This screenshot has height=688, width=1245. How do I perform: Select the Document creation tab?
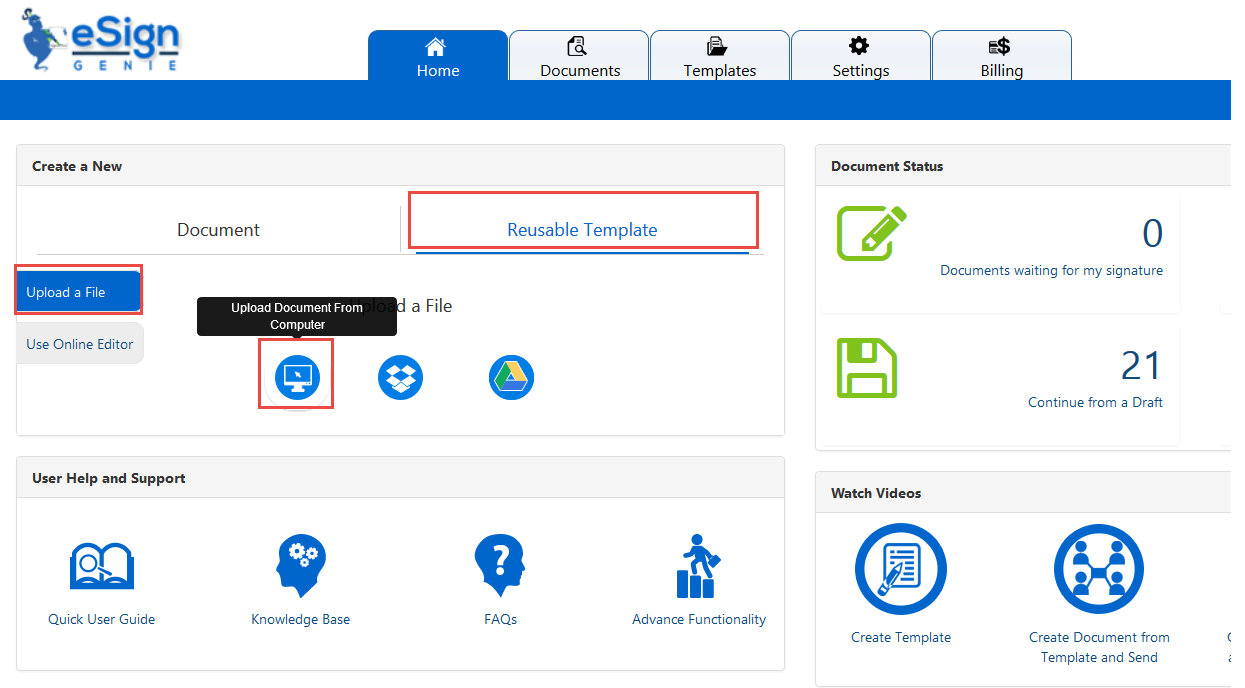click(218, 229)
